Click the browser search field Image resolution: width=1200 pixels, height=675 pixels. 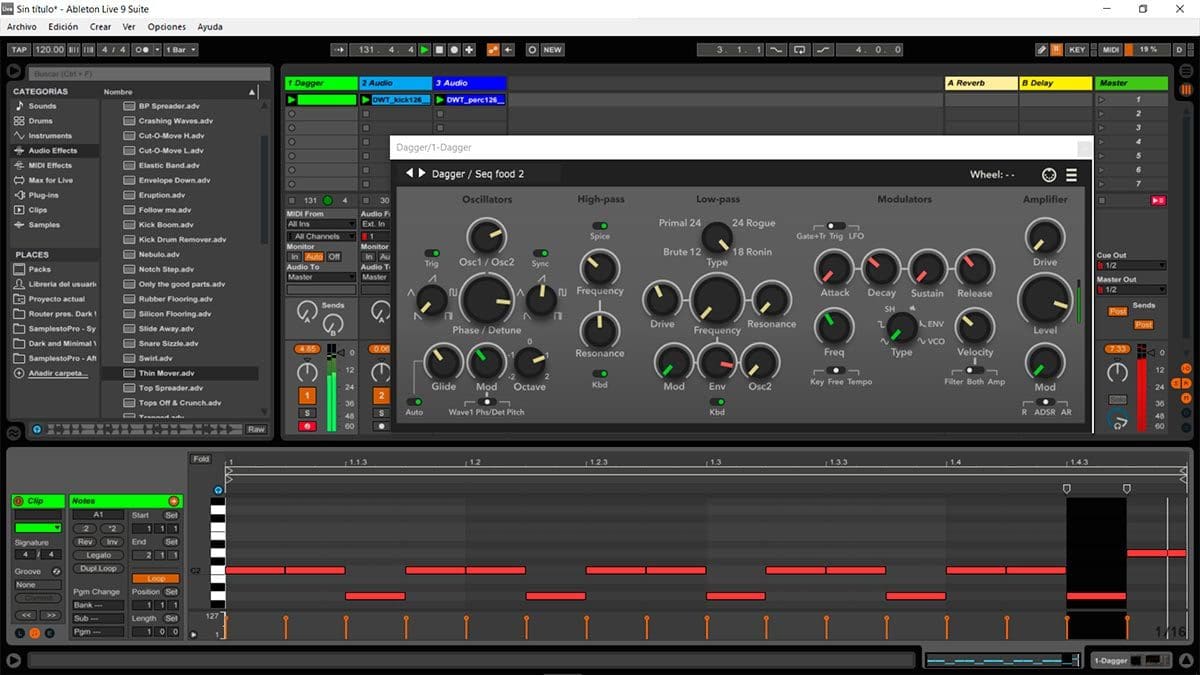(x=148, y=74)
